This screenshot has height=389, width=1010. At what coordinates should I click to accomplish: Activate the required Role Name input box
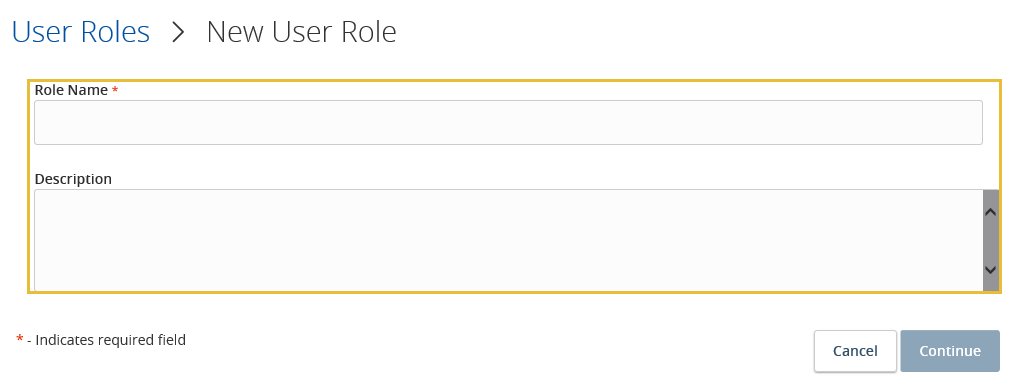coord(508,122)
